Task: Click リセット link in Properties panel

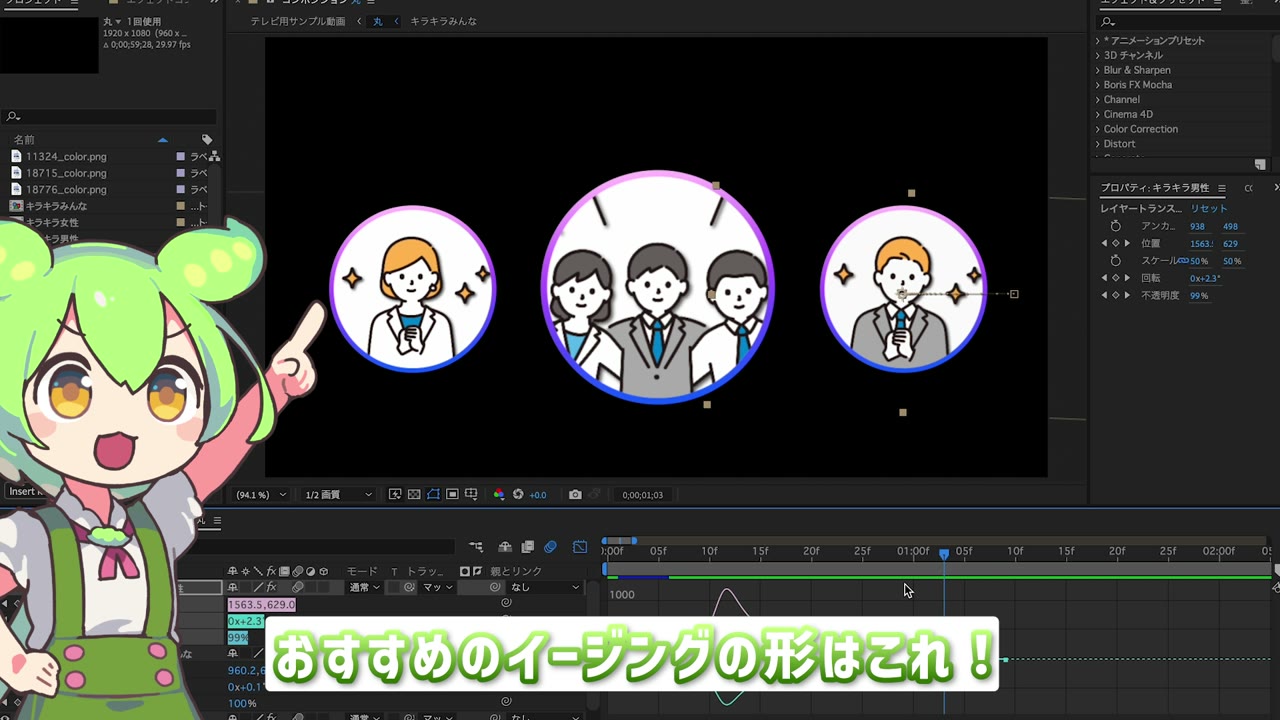Action: pyautogui.click(x=1209, y=208)
